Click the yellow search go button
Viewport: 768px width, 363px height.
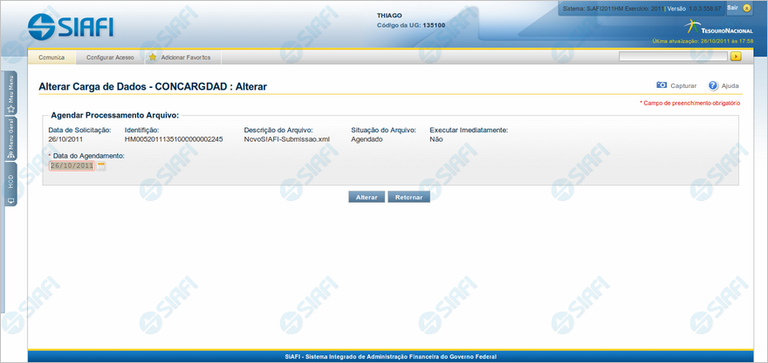[736, 57]
